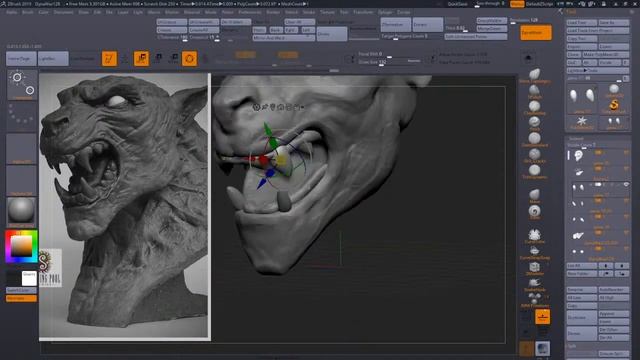Click the LightBox button
The width and height of the screenshot is (640, 360).
click(x=53, y=59)
